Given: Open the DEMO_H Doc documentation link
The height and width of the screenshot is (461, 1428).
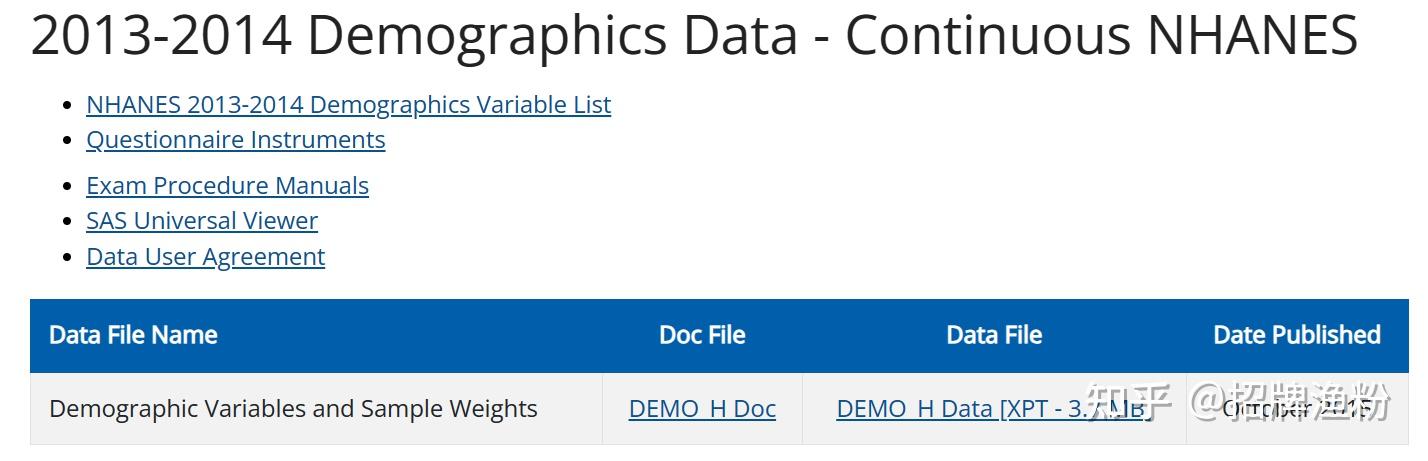Looking at the screenshot, I should click(702, 409).
